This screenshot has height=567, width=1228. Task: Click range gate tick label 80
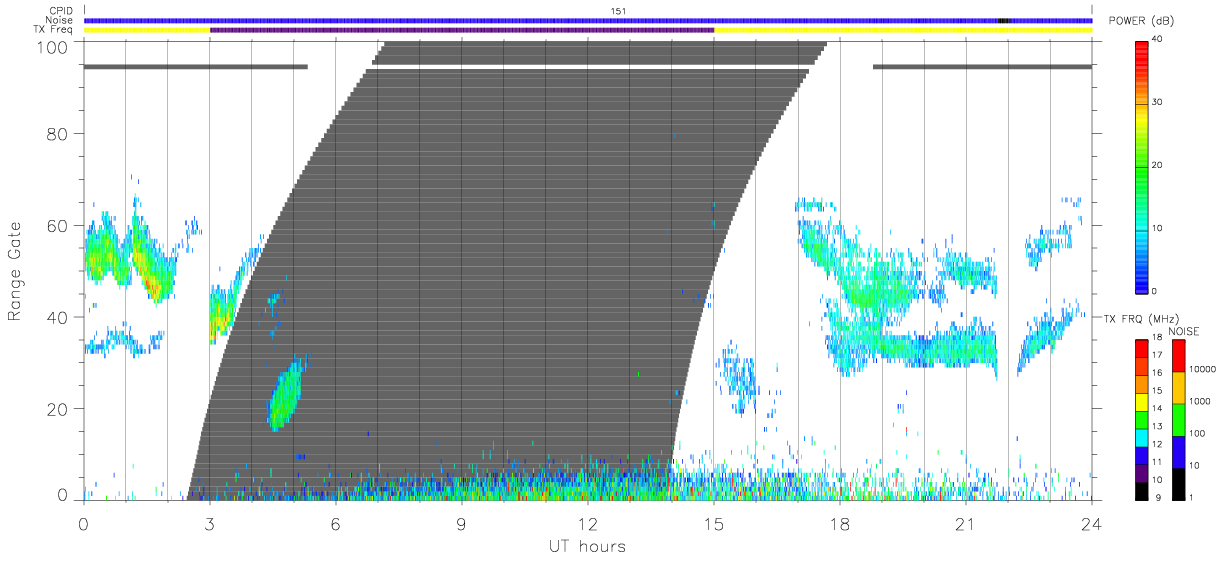(58, 133)
